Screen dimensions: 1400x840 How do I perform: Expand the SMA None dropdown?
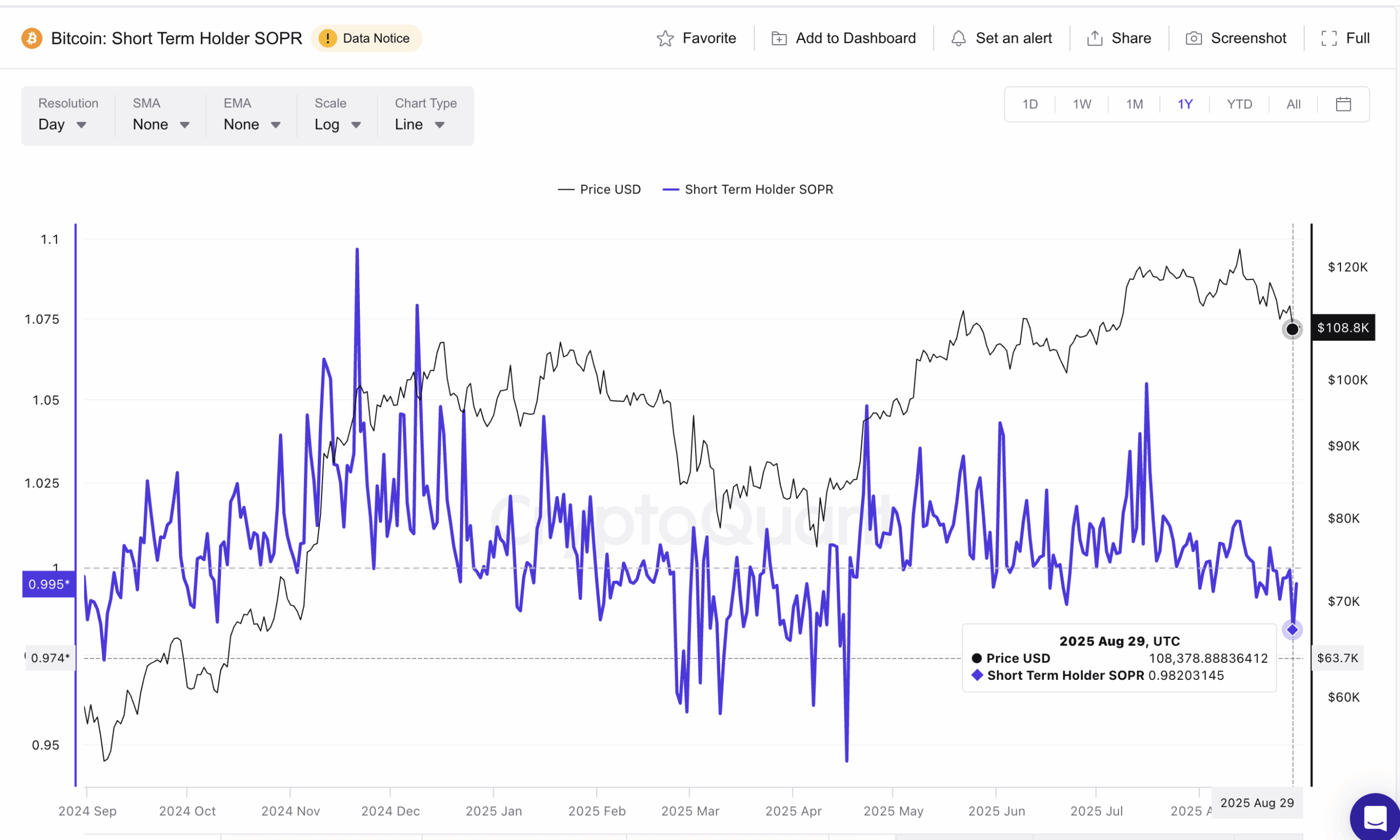tap(161, 125)
